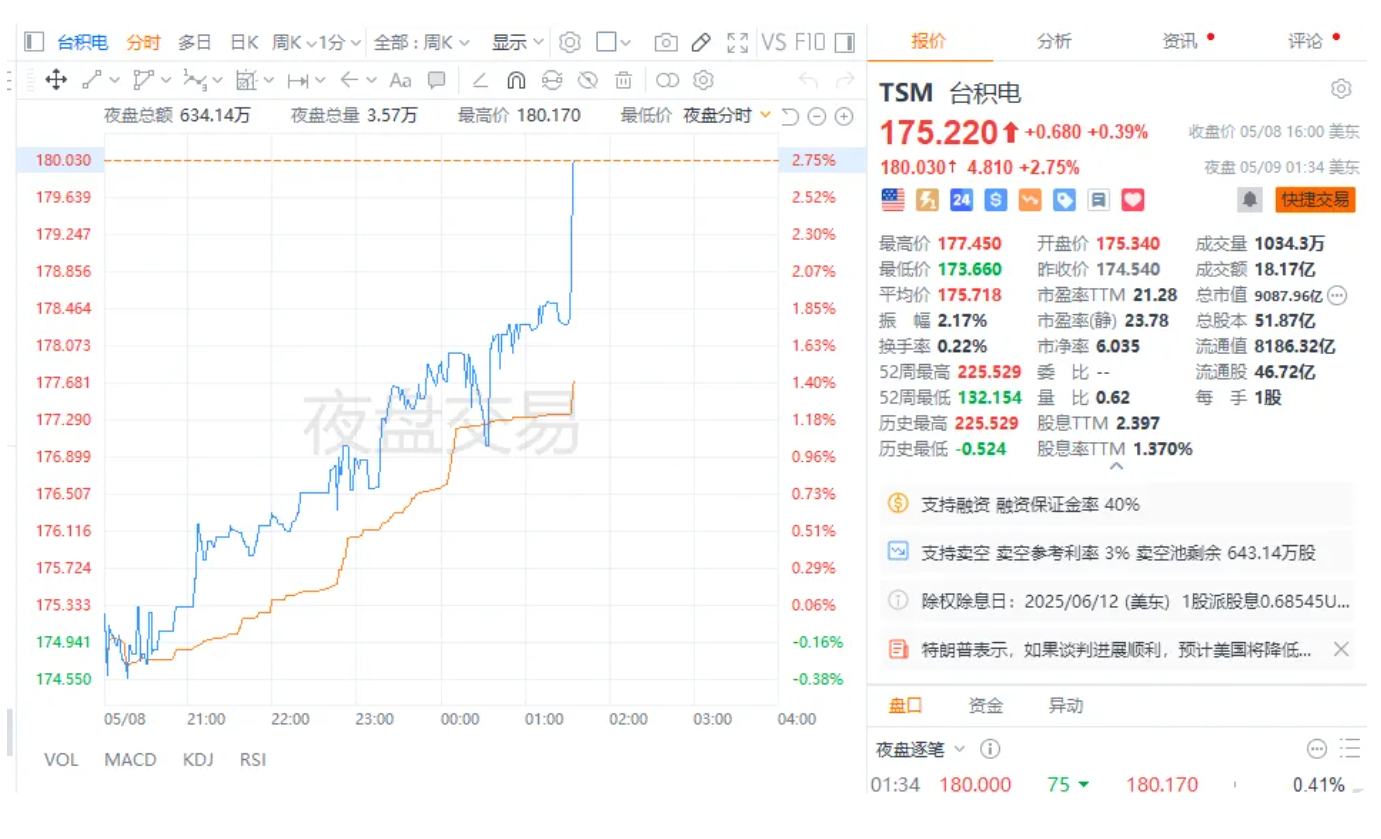Toggle the left sidebar panel icon
This screenshot has height=839, width=1381.
pyautogui.click(x=34, y=42)
